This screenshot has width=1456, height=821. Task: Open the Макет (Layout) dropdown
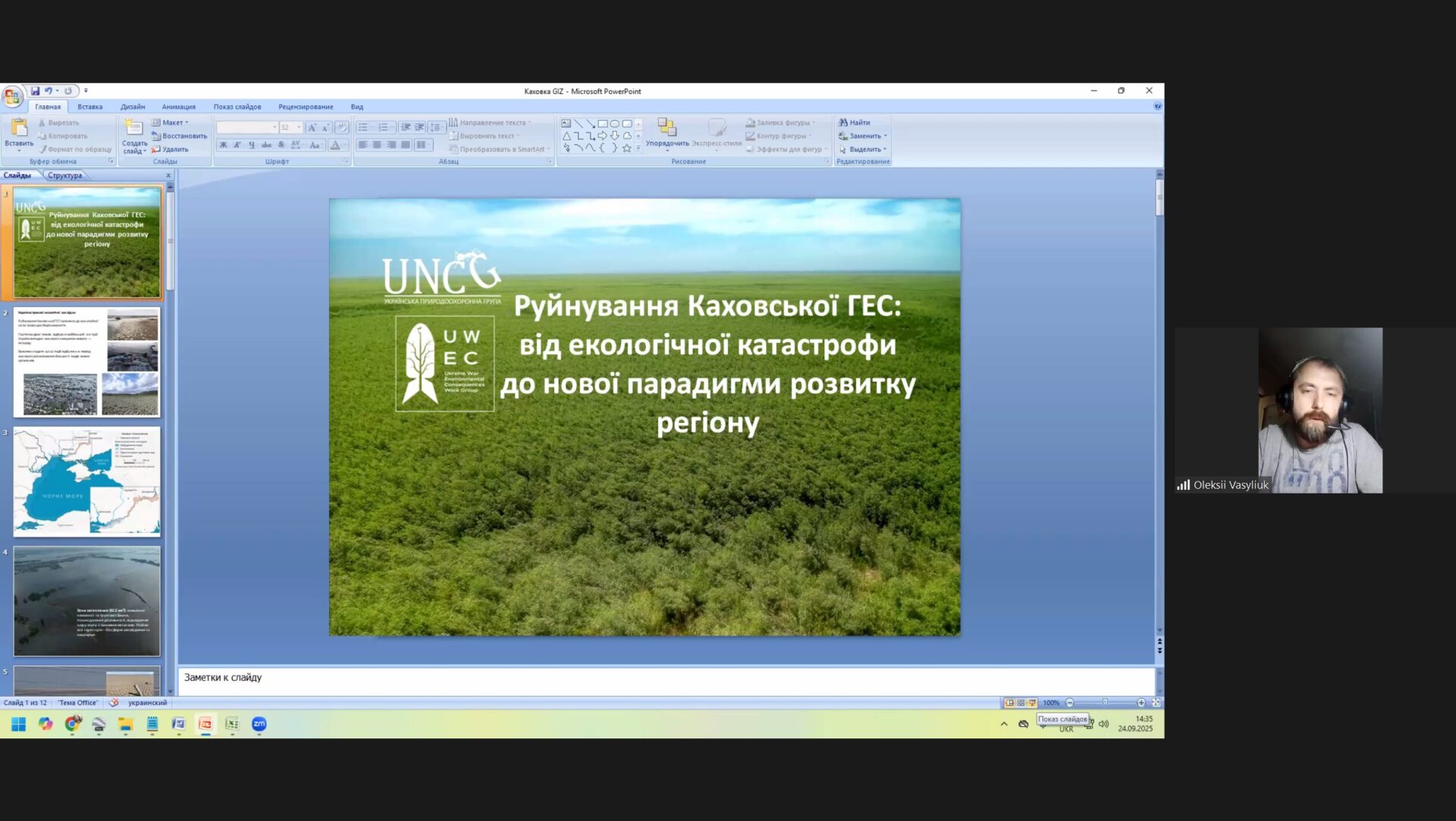click(x=173, y=123)
